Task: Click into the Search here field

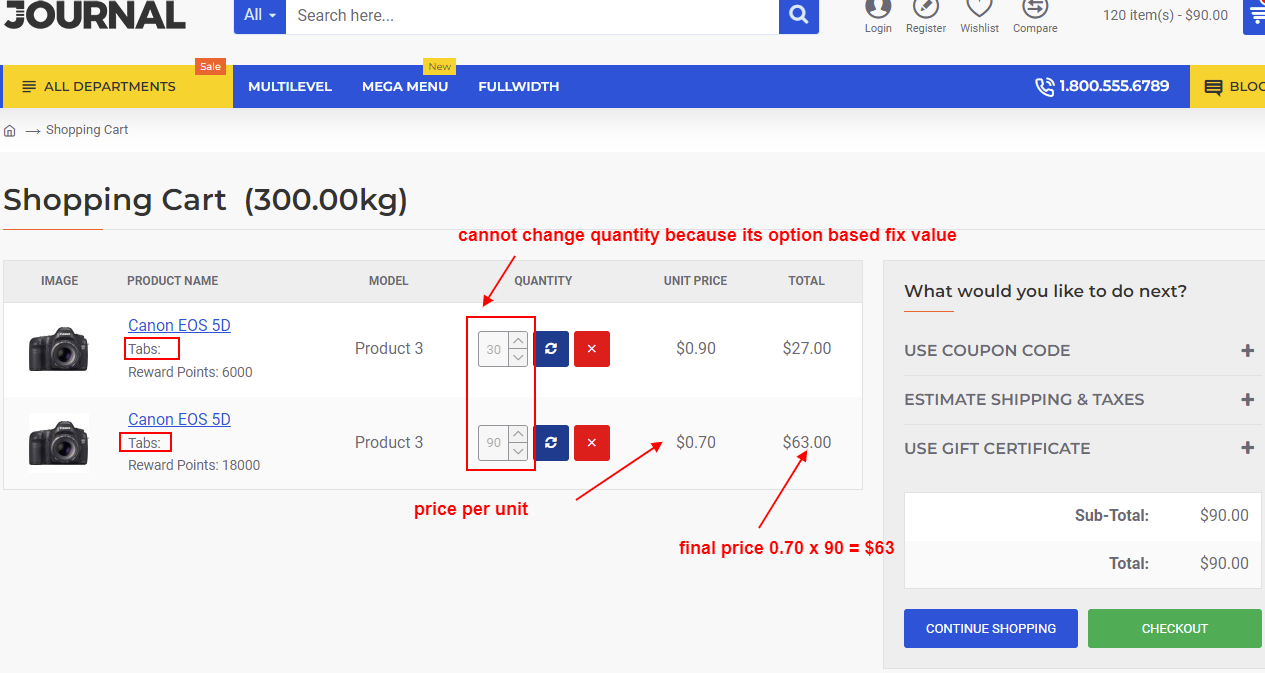Action: (530, 15)
